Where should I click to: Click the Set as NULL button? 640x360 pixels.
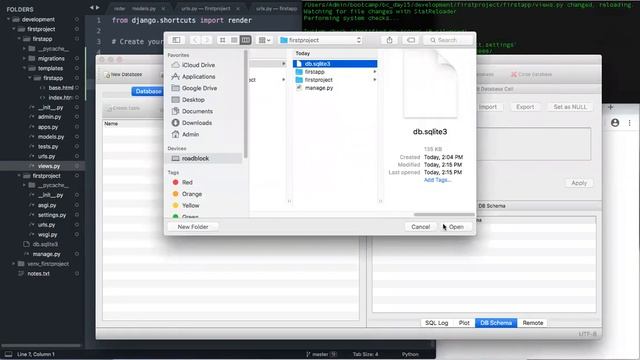click(570, 107)
